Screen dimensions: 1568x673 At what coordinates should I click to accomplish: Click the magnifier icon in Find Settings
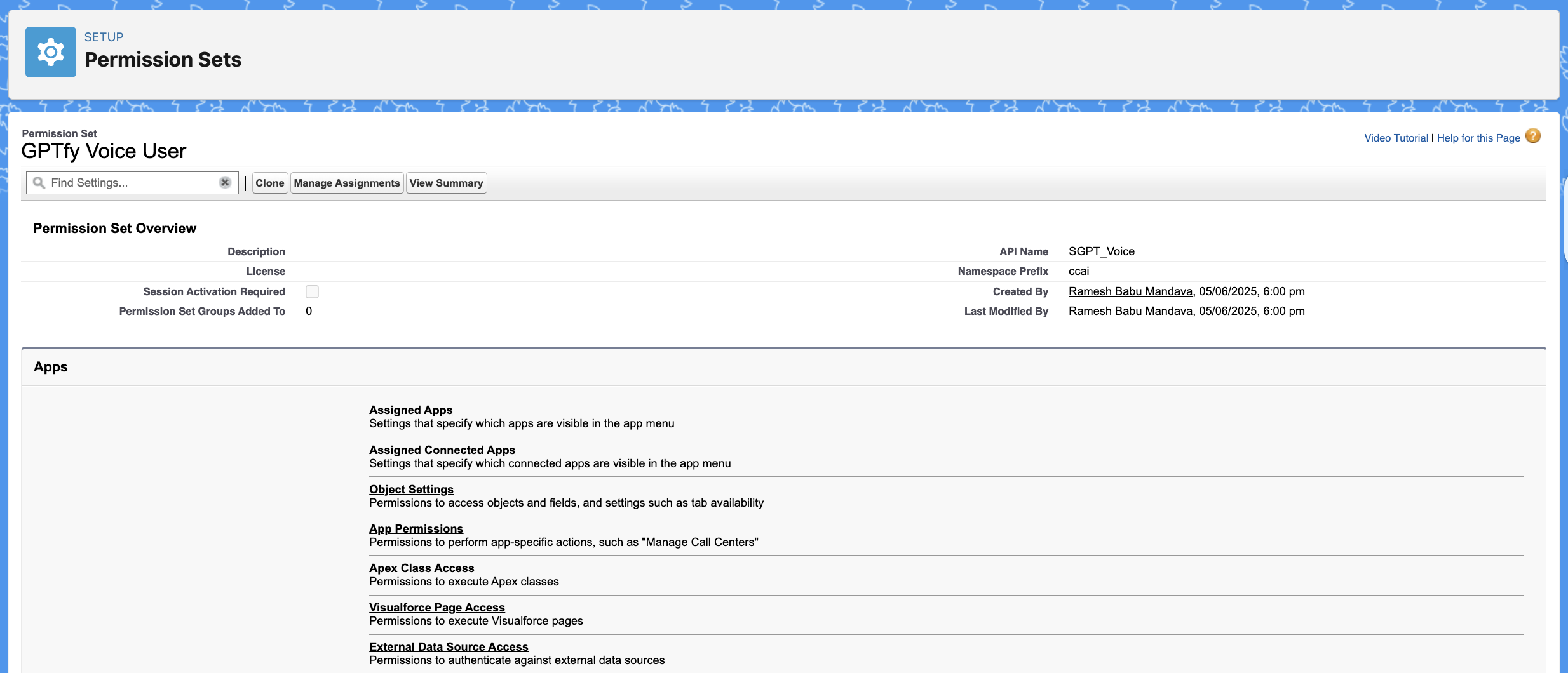(39, 183)
